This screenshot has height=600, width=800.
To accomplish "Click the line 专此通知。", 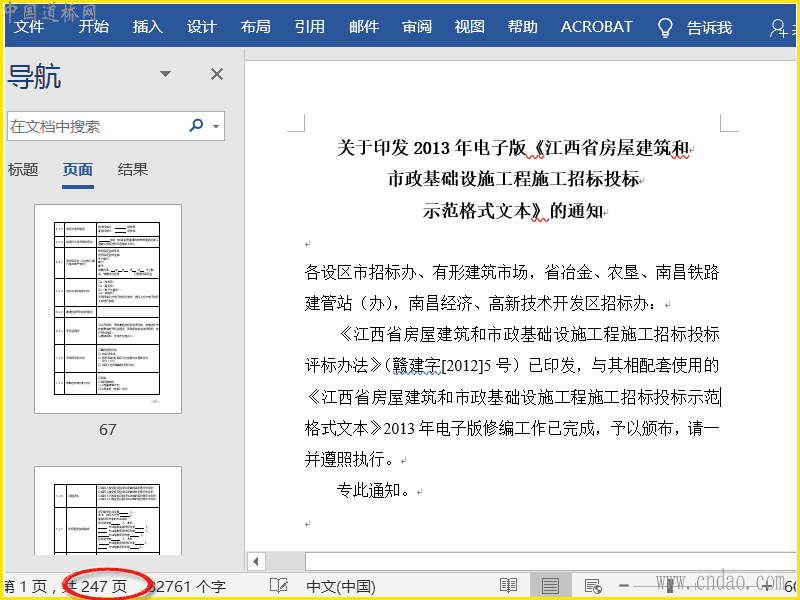I will pyautogui.click(x=373, y=490).
